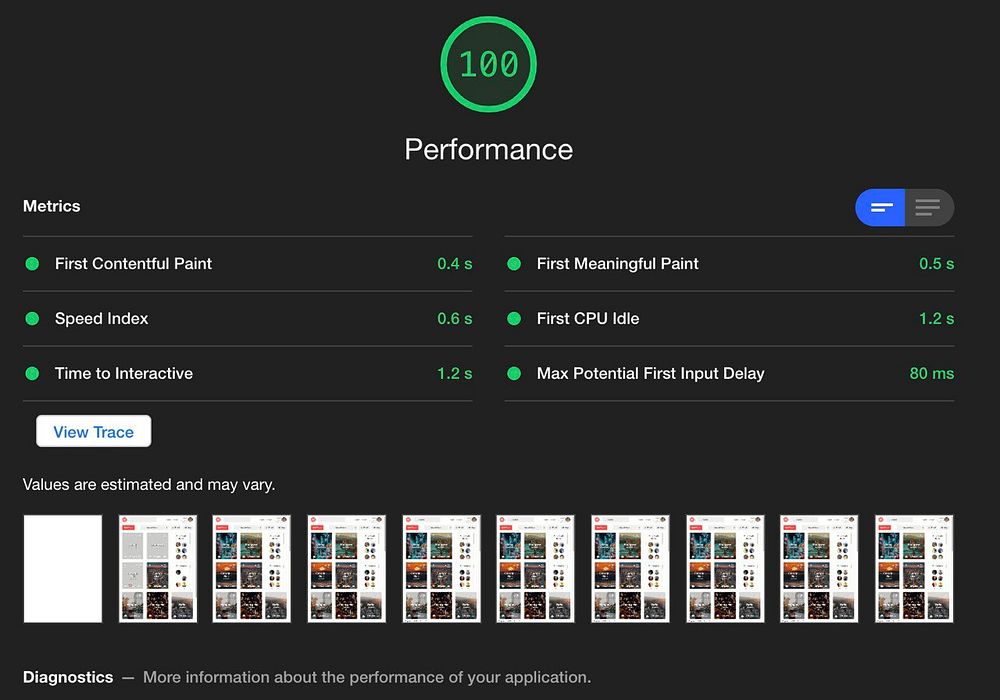Click the Metrics section heading
1000x700 pixels.
tap(52, 206)
